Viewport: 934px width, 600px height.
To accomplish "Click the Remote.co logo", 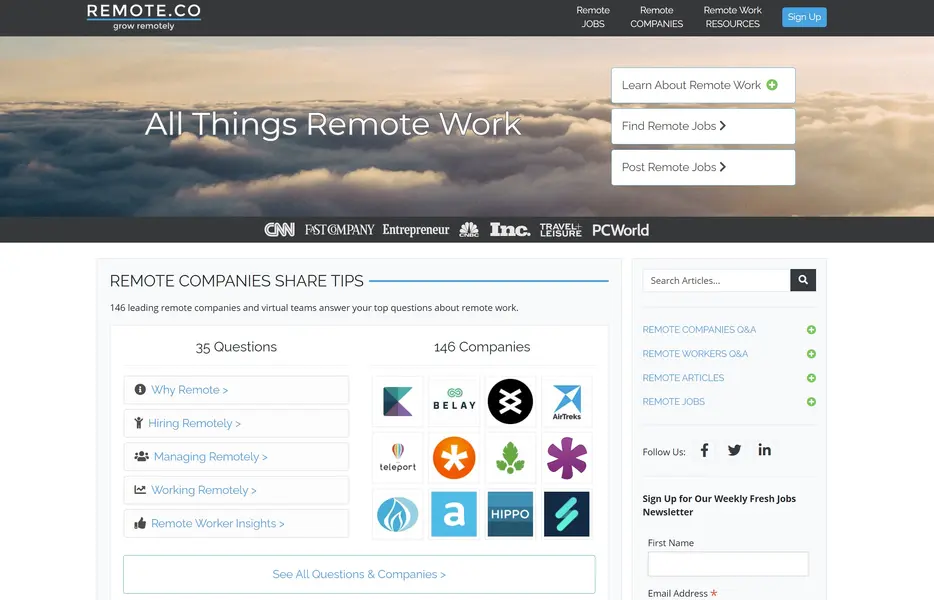I will coord(144,17).
